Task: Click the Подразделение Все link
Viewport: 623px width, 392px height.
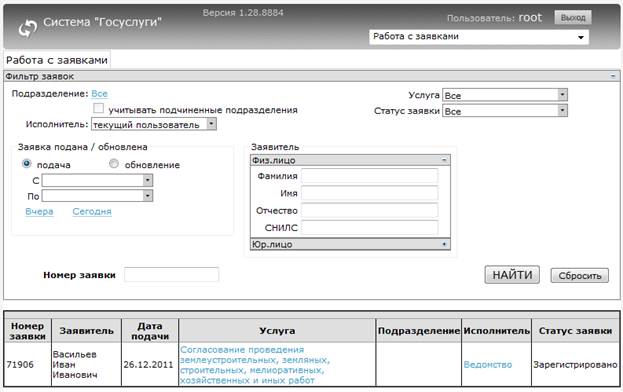Action: pyautogui.click(x=99, y=94)
